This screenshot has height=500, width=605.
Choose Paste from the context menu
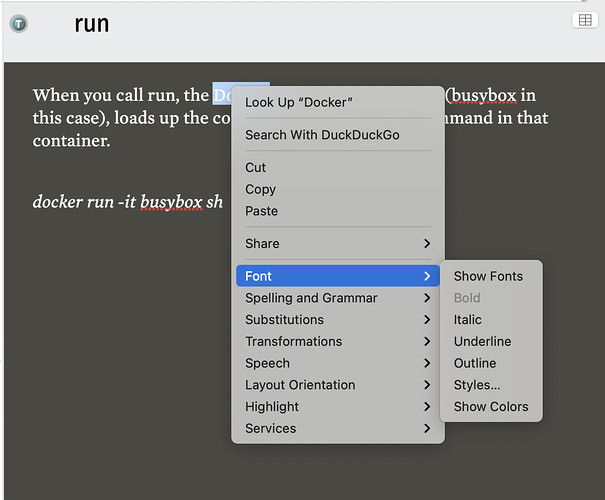point(338,211)
